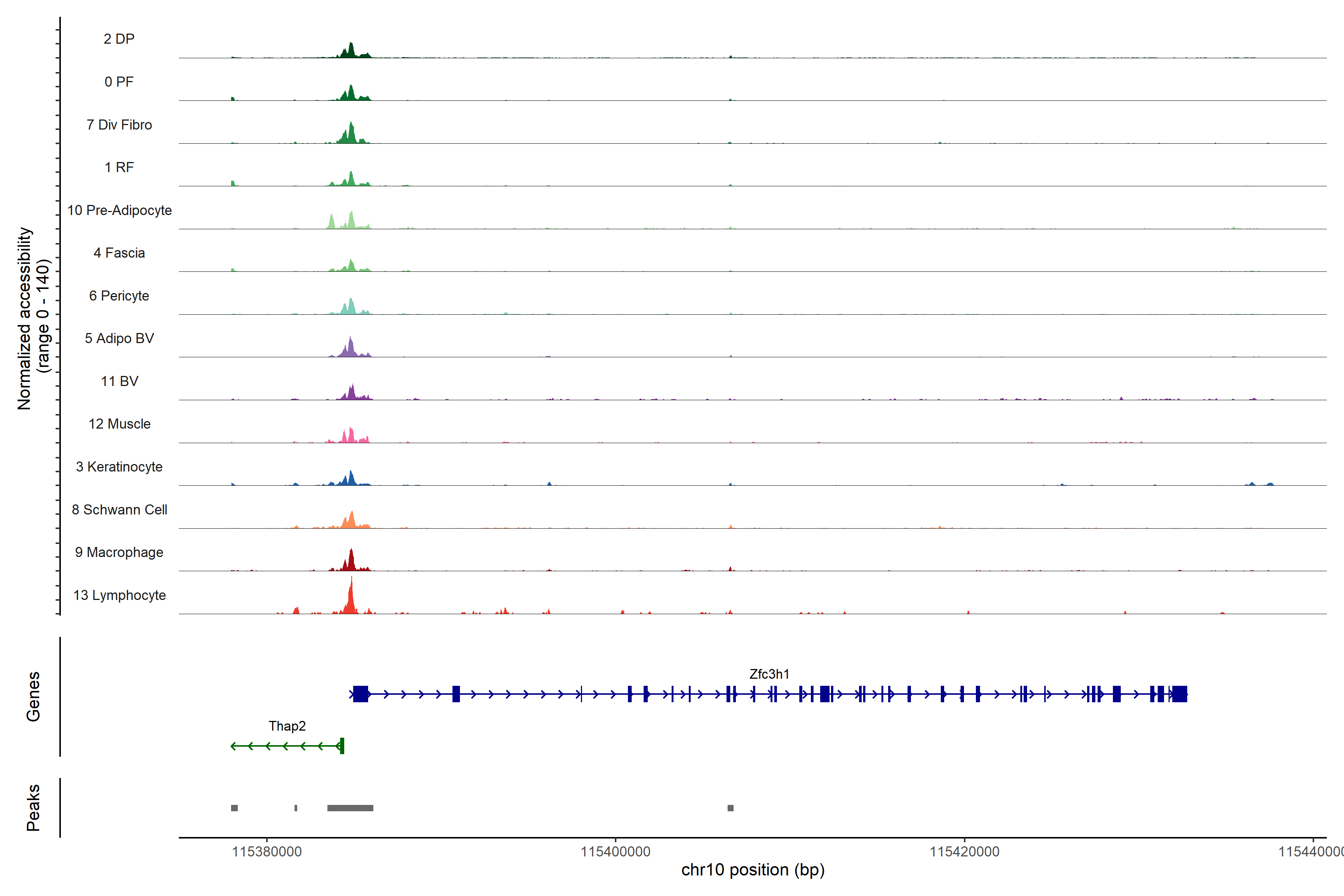Click the widest gray peak bar
The image size is (1344, 896).
pos(350,808)
